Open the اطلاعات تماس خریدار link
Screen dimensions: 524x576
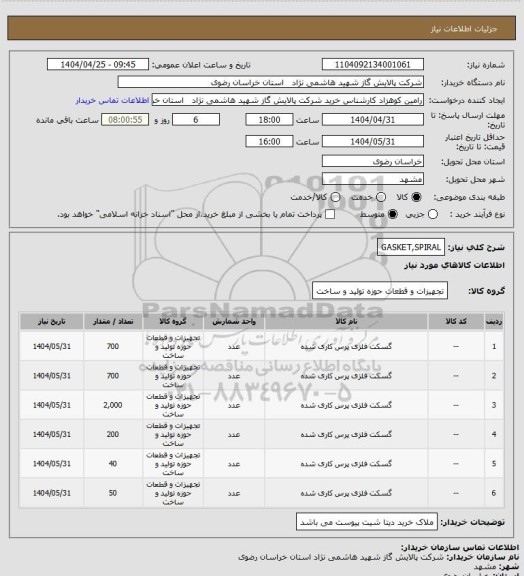(112, 100)
